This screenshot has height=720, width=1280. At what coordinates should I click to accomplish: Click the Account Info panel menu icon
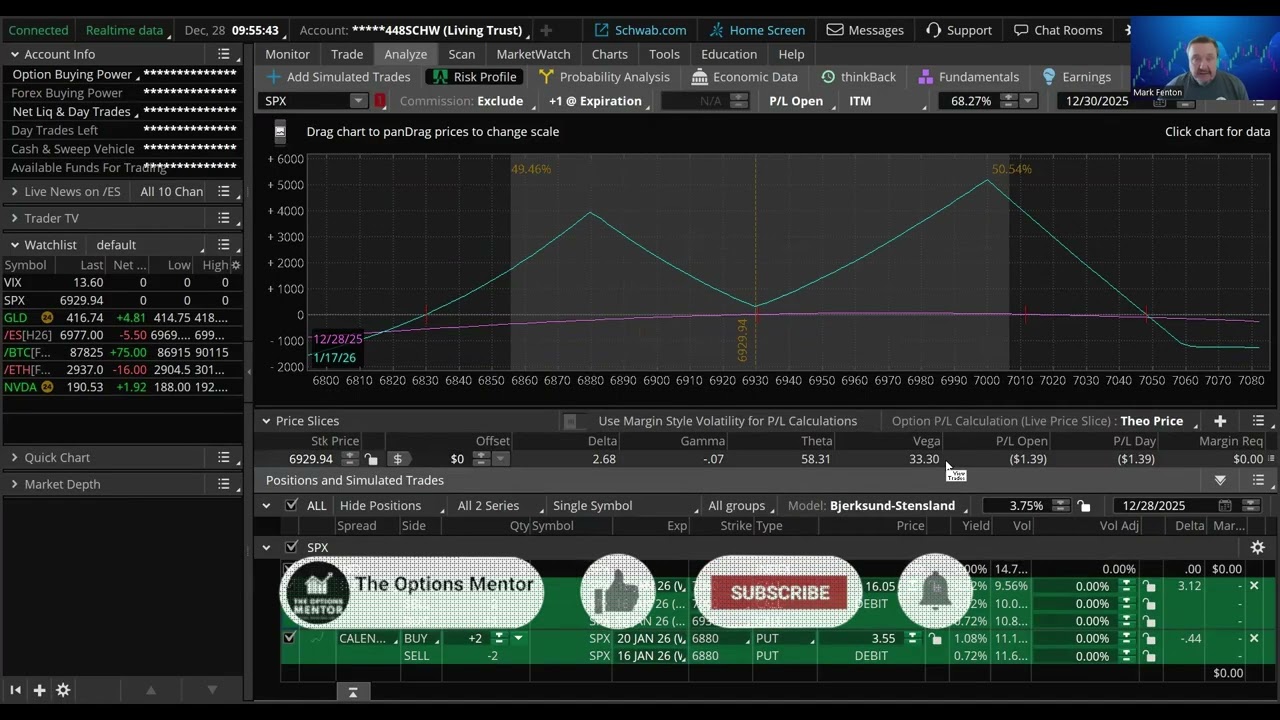[224, 54]
